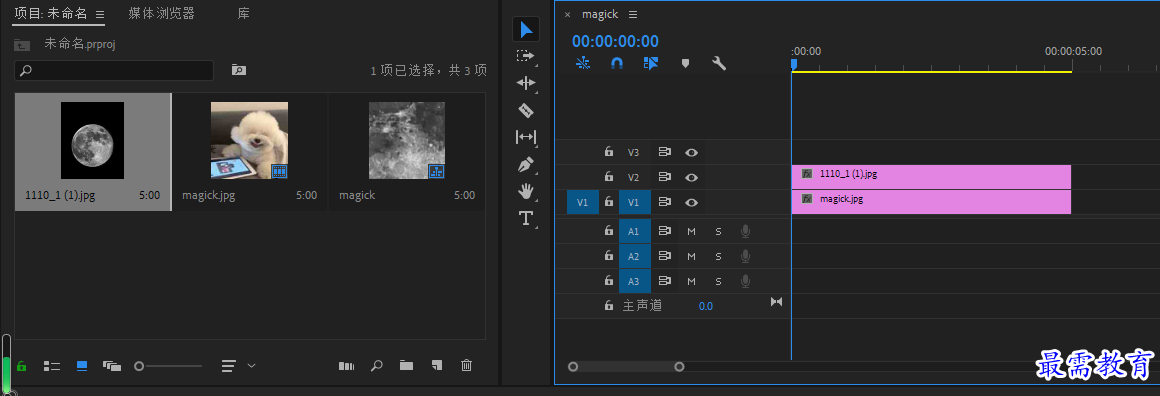
Task: Select the Track Select Forward tool
Action: point(525,56)
